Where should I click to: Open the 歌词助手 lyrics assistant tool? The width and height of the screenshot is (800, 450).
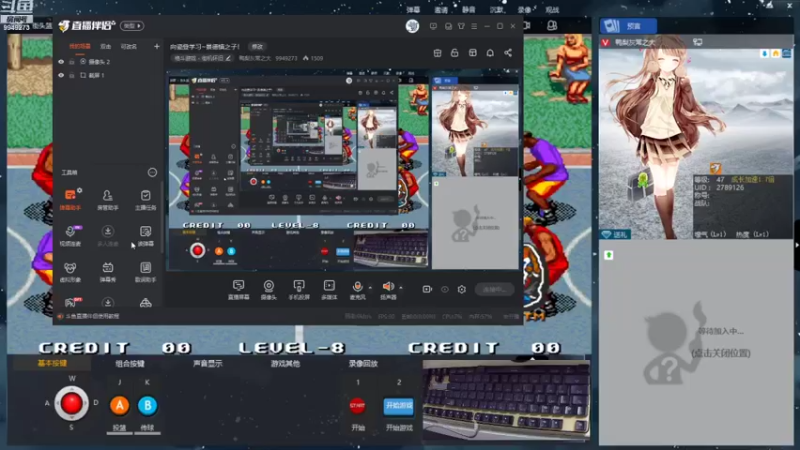145,271
